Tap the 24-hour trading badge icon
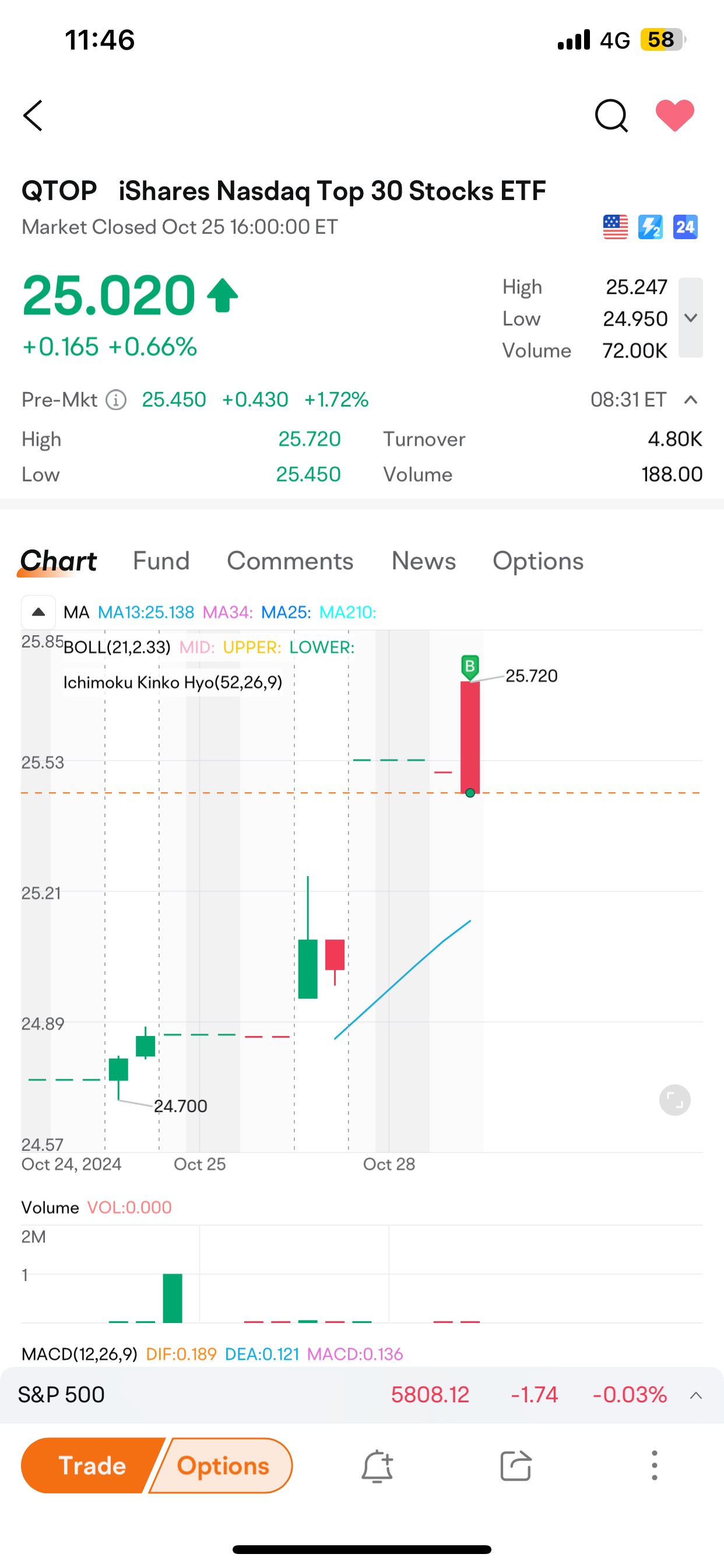The height and width of the screenshot is (1568, 724). [685, 227]
